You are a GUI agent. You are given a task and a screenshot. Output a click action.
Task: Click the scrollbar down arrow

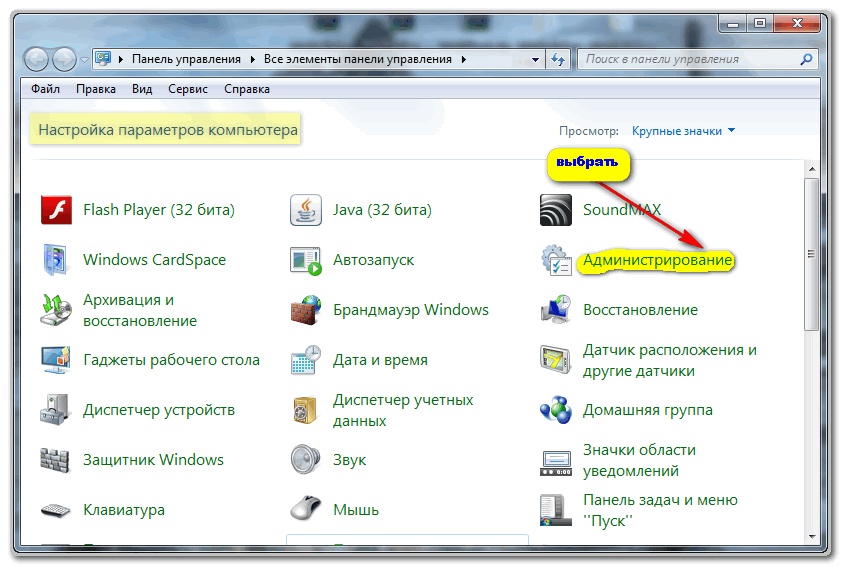(811, 536)
